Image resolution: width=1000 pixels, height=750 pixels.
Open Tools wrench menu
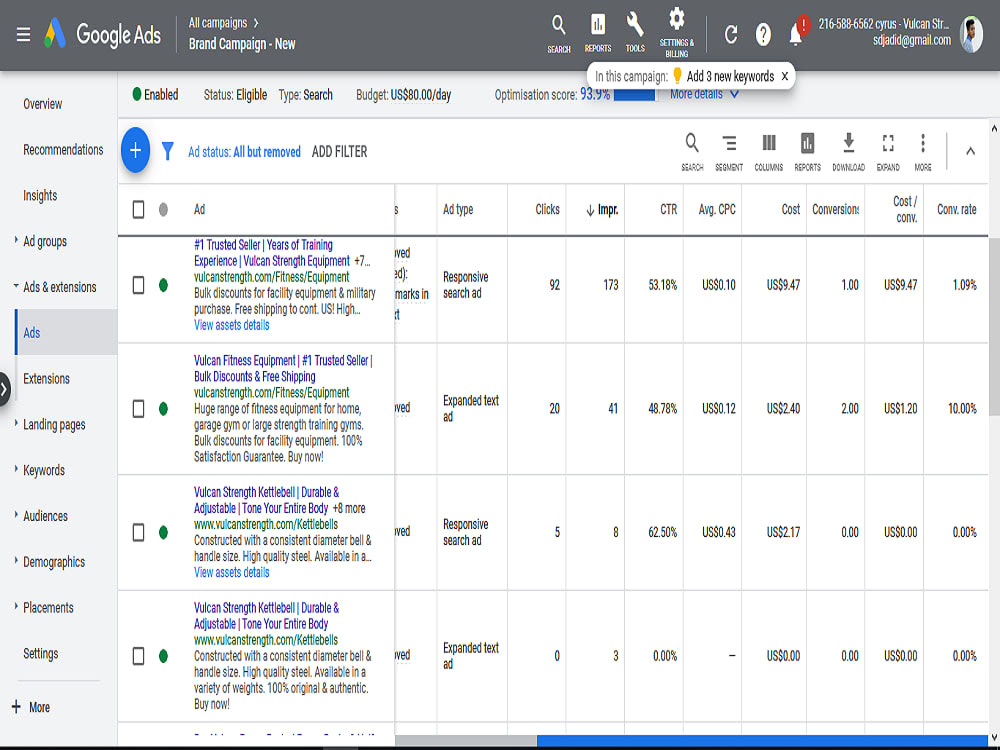635,34
